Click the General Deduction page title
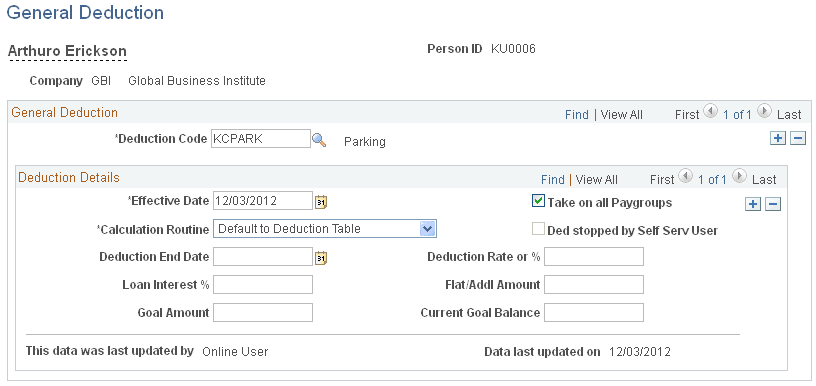Image resolution: width=816 pixels, height=386 pixels. 85,12
